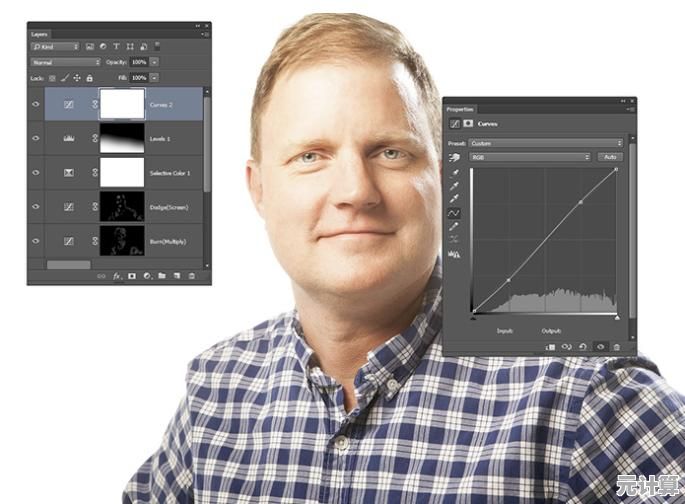Open the Normal blend mode dropdown
685x504 pixels.
point(66,62)
